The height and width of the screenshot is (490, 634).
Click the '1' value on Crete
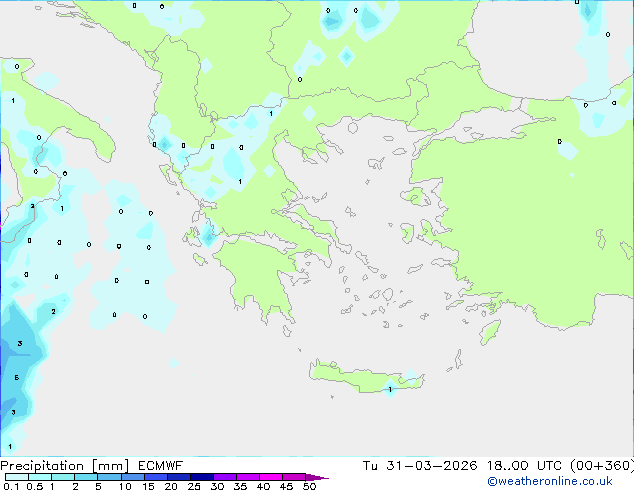coord(390,390)
